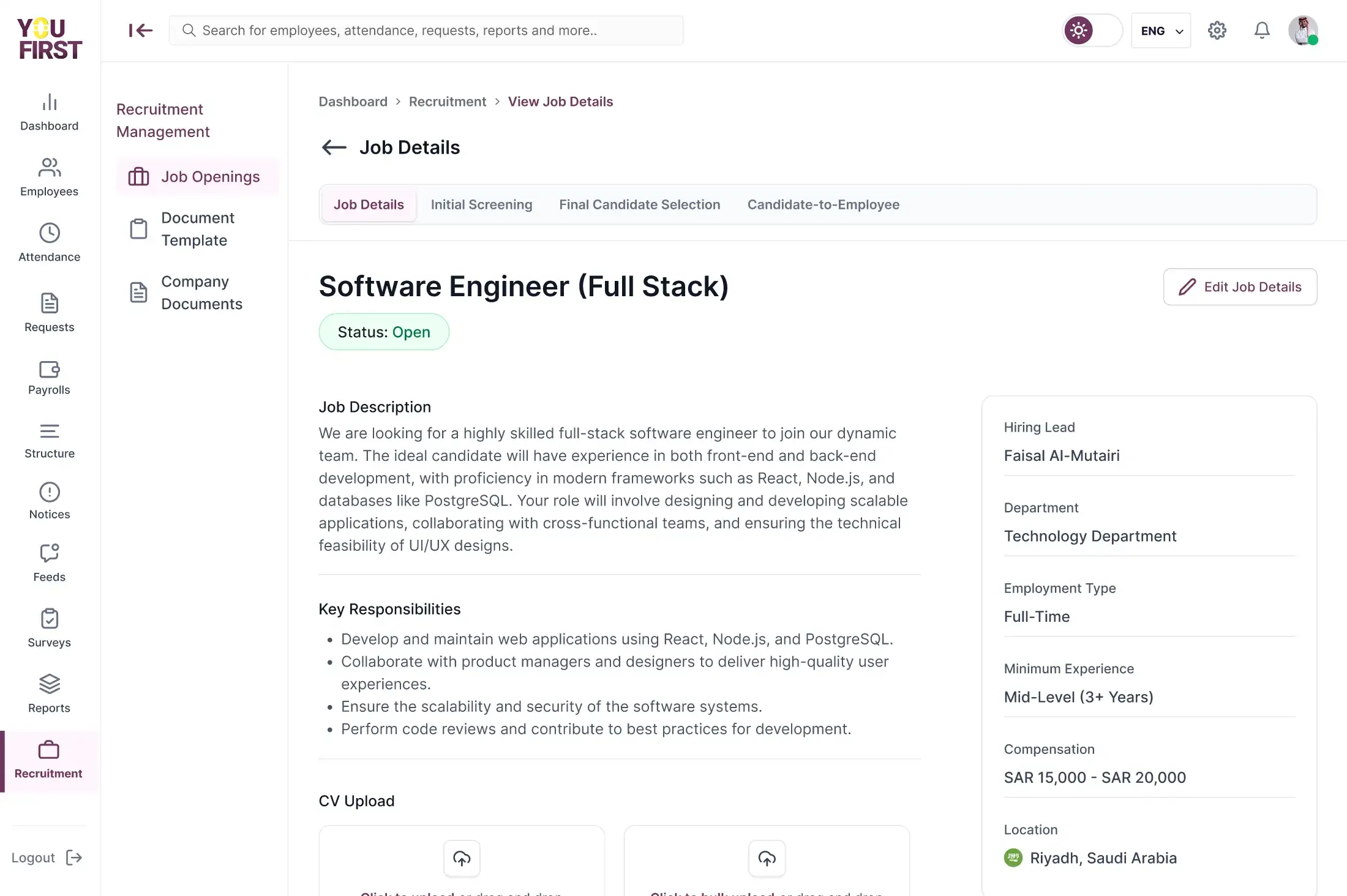Open the Employees people icon
The height and width of the screenshot is (896, 1347).
point(49,167)
